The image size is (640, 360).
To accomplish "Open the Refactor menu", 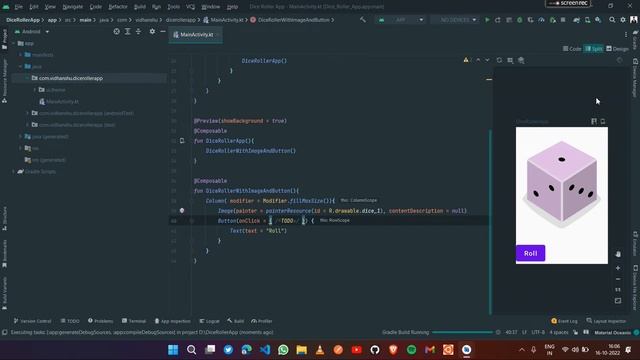I will click(x=118, y=7).
